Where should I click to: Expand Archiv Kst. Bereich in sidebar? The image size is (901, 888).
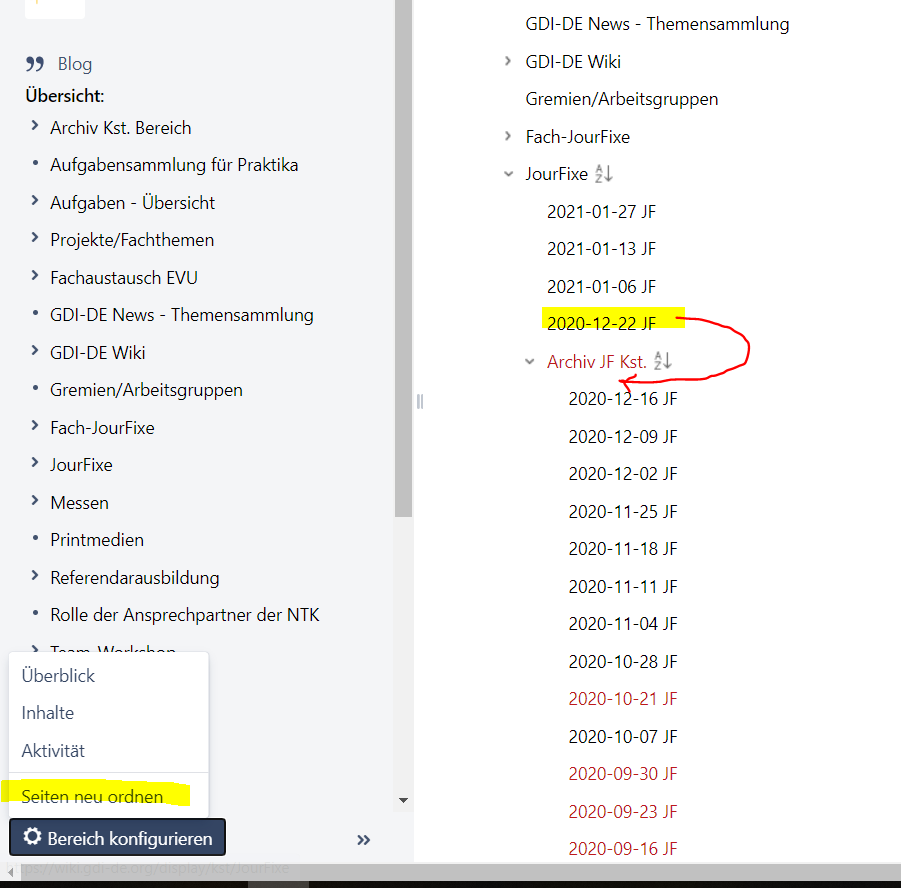pos(35,127)
